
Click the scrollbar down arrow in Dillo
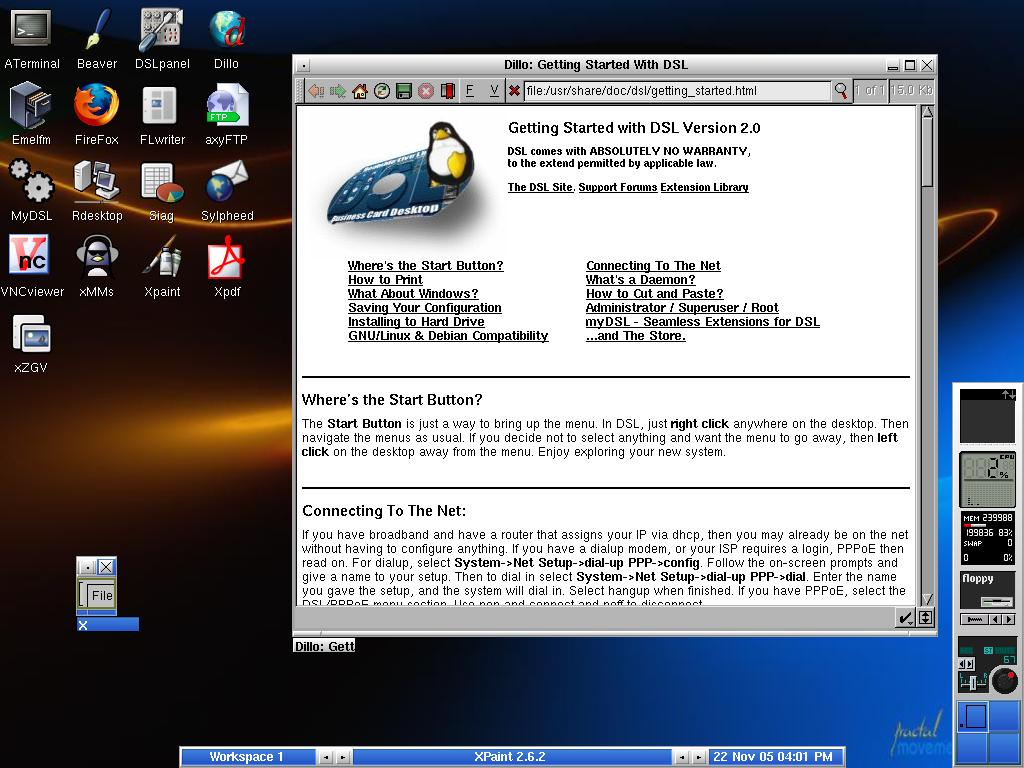927,598
